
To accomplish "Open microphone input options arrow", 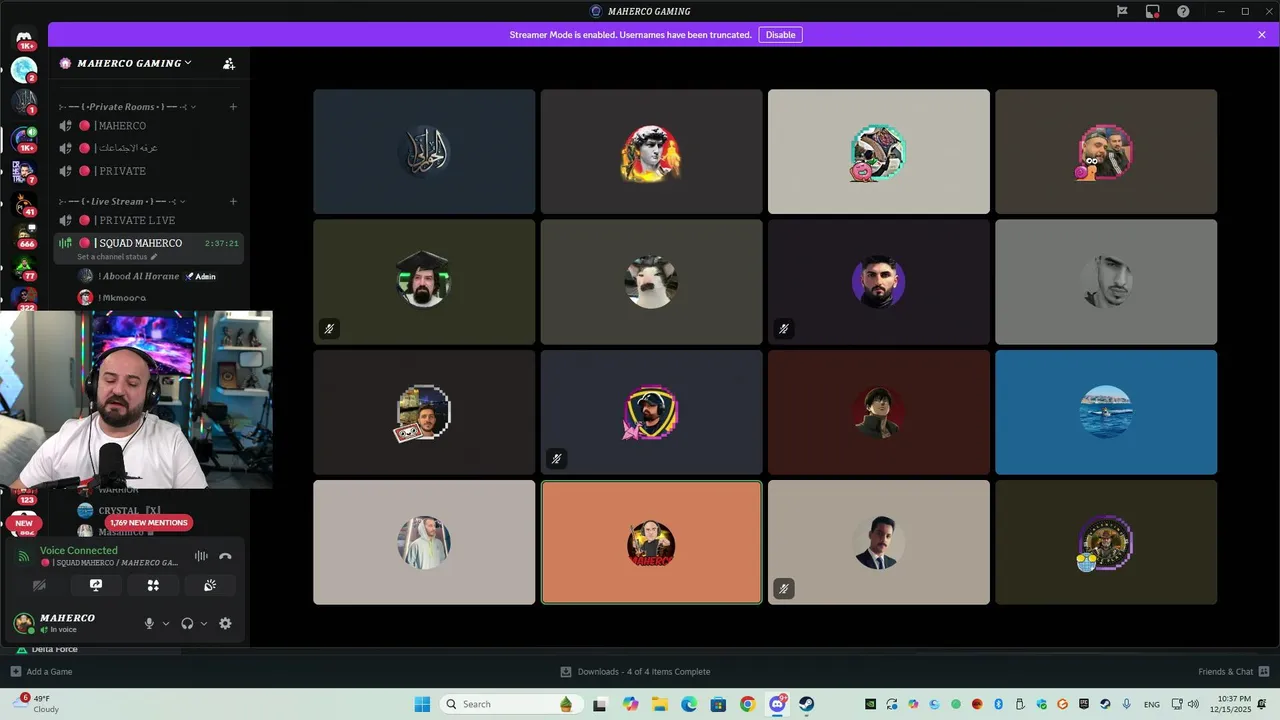I will click(166, 623).
